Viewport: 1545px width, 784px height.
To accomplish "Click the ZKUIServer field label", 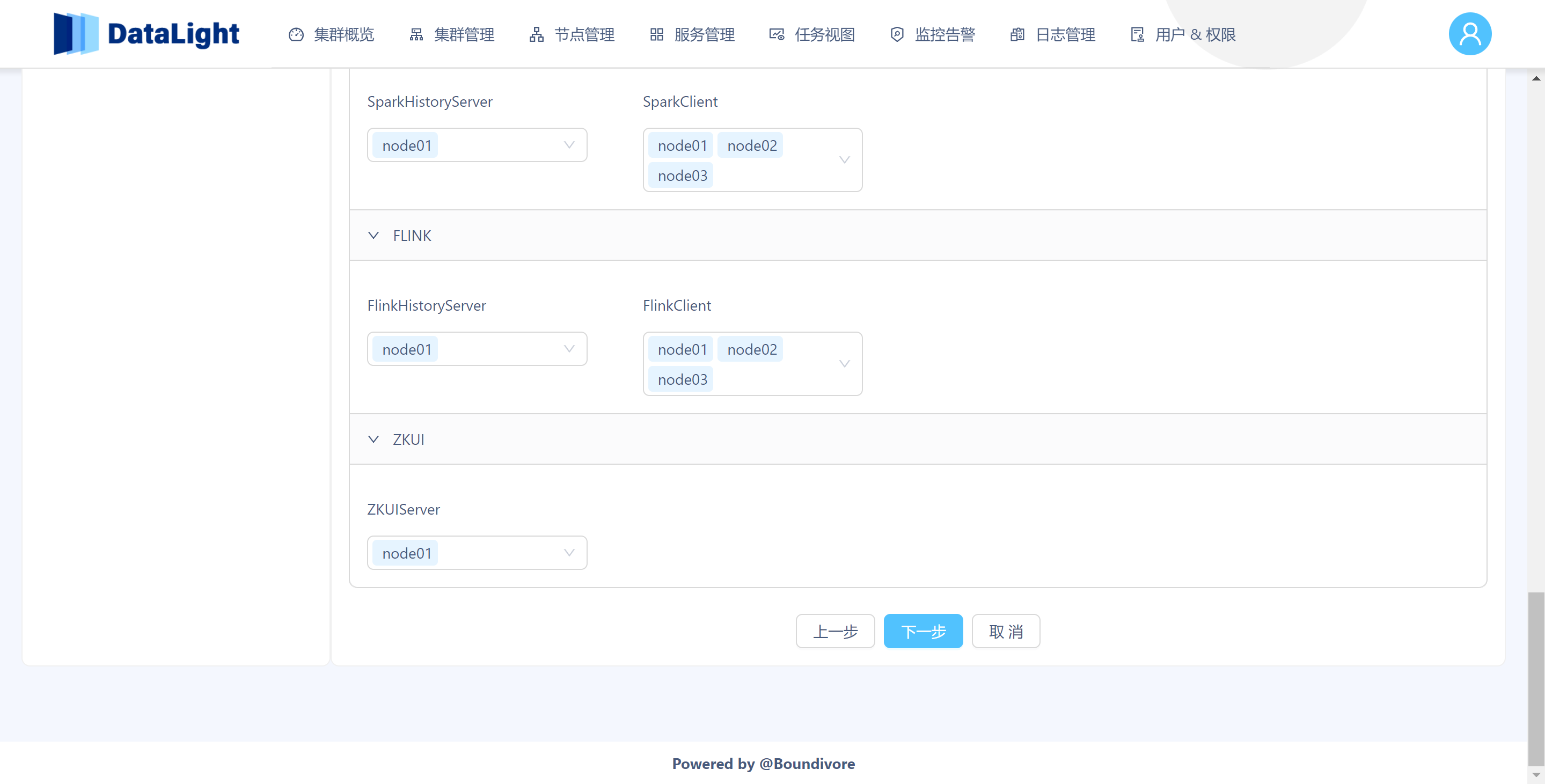I will click(x=403, y=509).
